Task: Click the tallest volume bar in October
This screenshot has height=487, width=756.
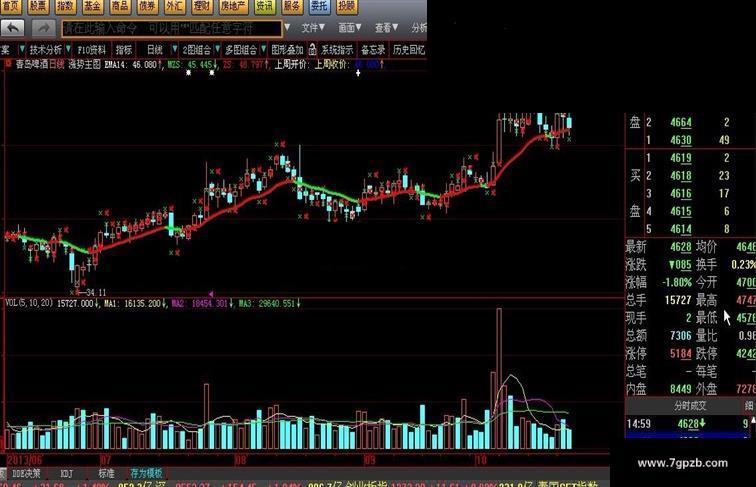Action: coord(499,379)
